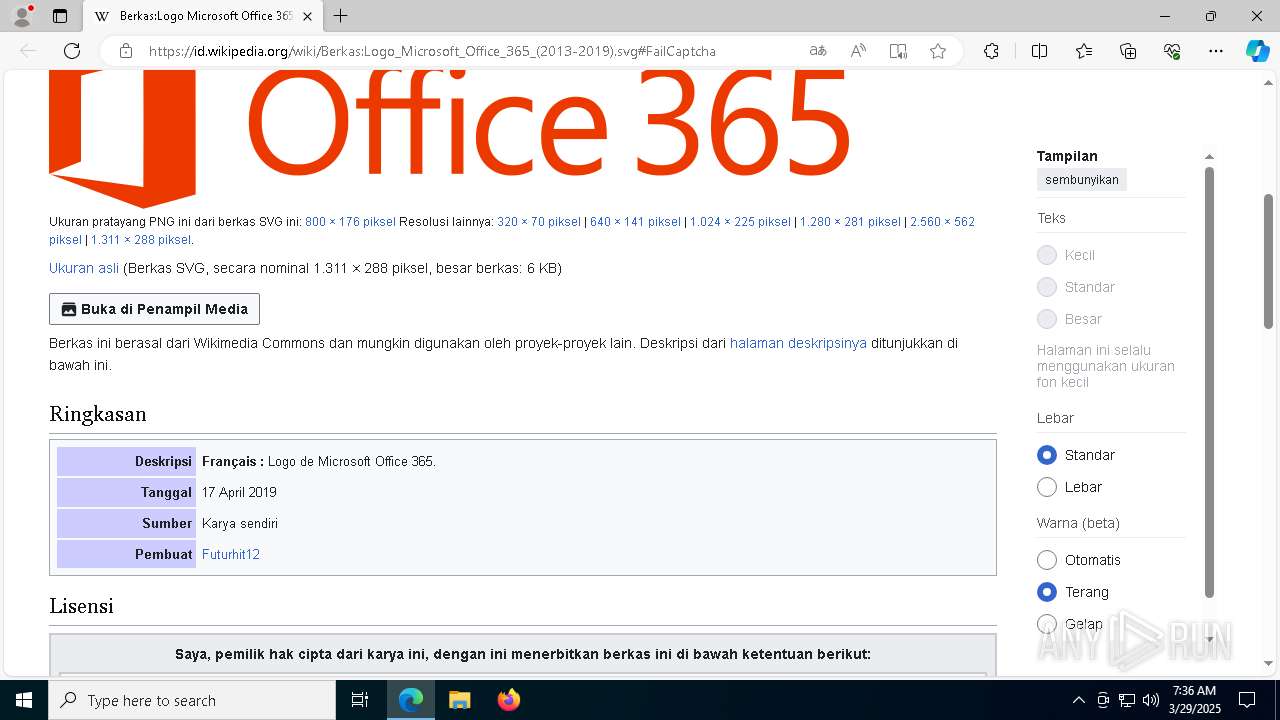This screenshot has width=1280, height=720.
Task: Open Browser essentials icon
Action: click(1172, 51)
